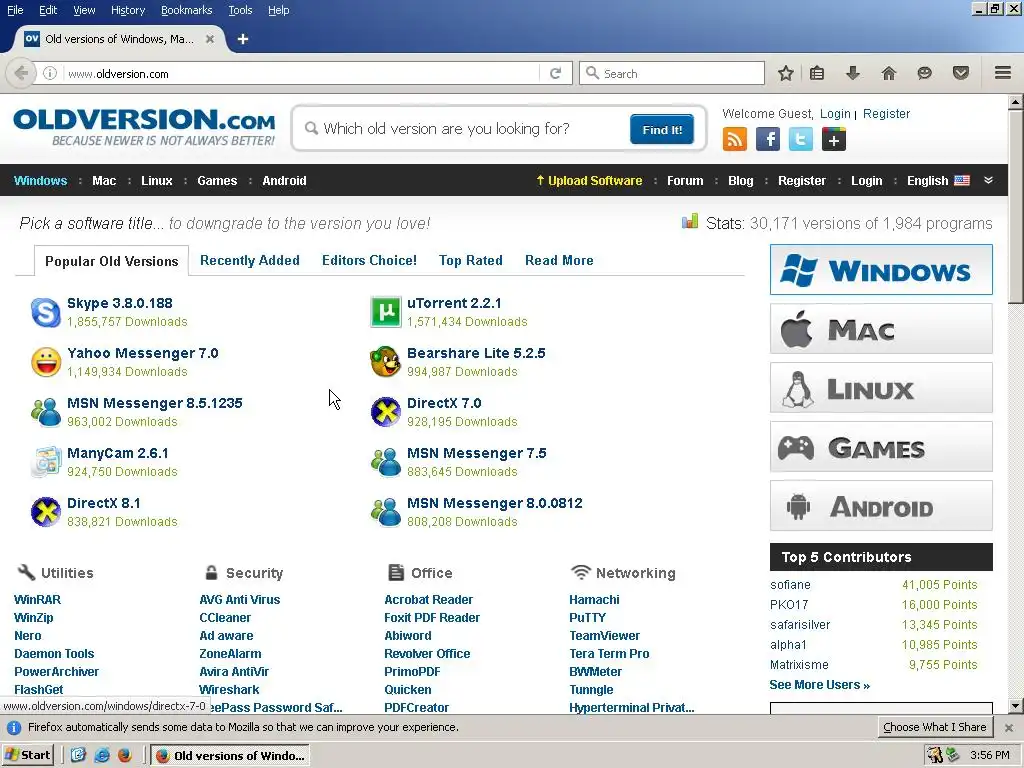Screen dimensions: 1024x768
Task: Click the Pocket icon in toolbar
Action: tap(961, 73)
